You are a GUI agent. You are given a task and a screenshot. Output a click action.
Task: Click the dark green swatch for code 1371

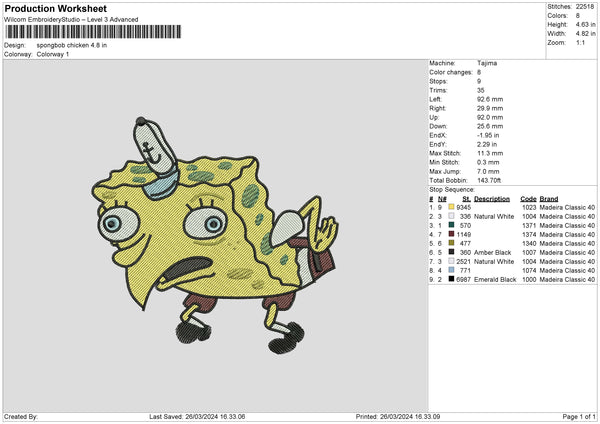click(x=451, y=225)
